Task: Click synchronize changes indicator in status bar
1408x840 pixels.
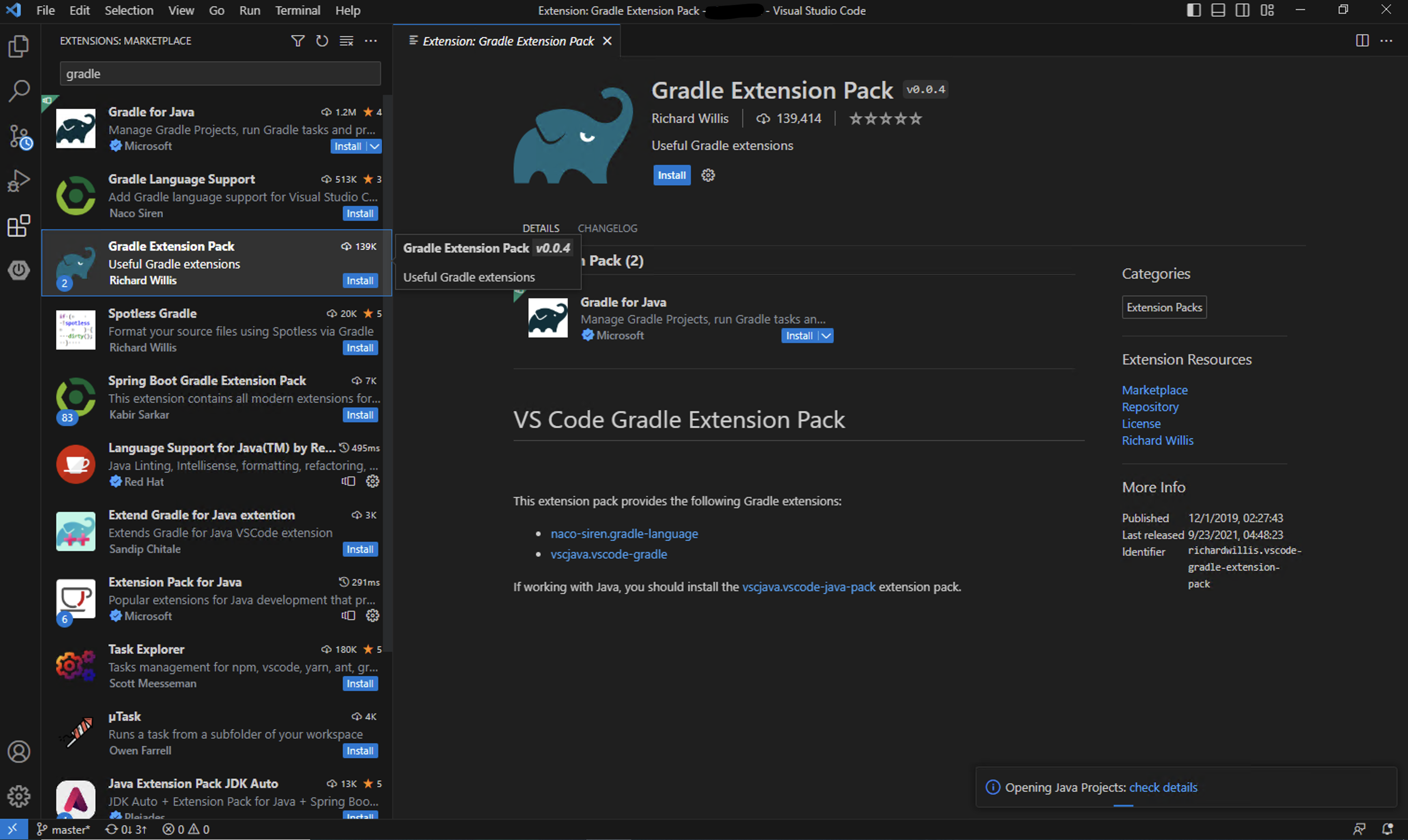Action: [x=126, y=829]
